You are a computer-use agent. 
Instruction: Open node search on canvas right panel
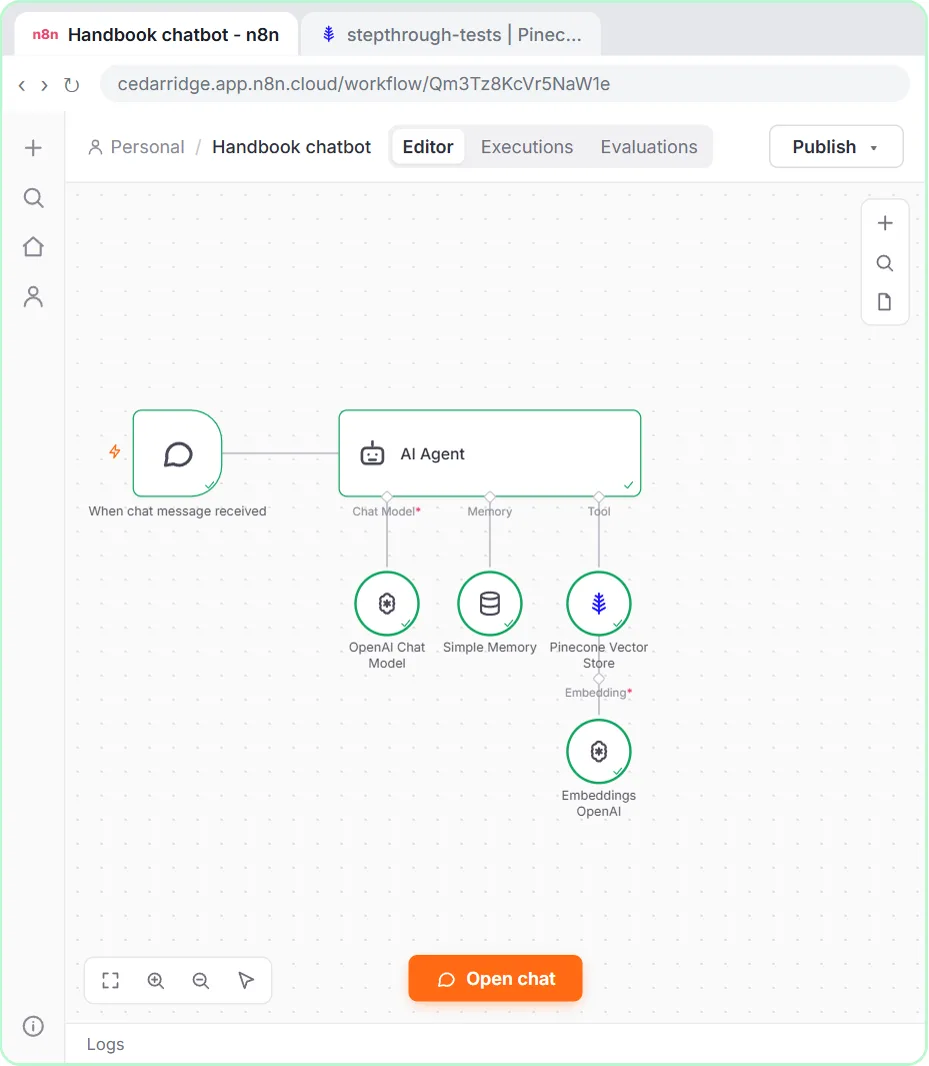pos(885,263)
